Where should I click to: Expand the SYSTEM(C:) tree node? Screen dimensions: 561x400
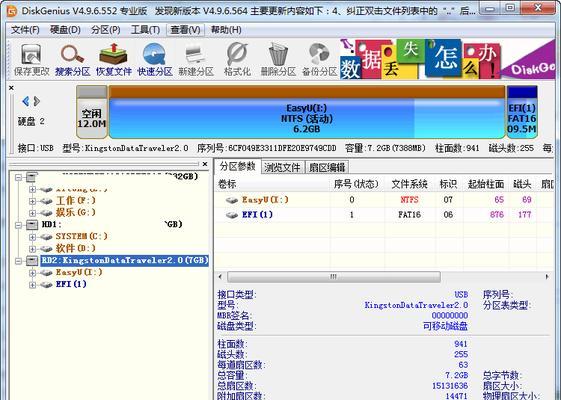(x=32, y=237)
